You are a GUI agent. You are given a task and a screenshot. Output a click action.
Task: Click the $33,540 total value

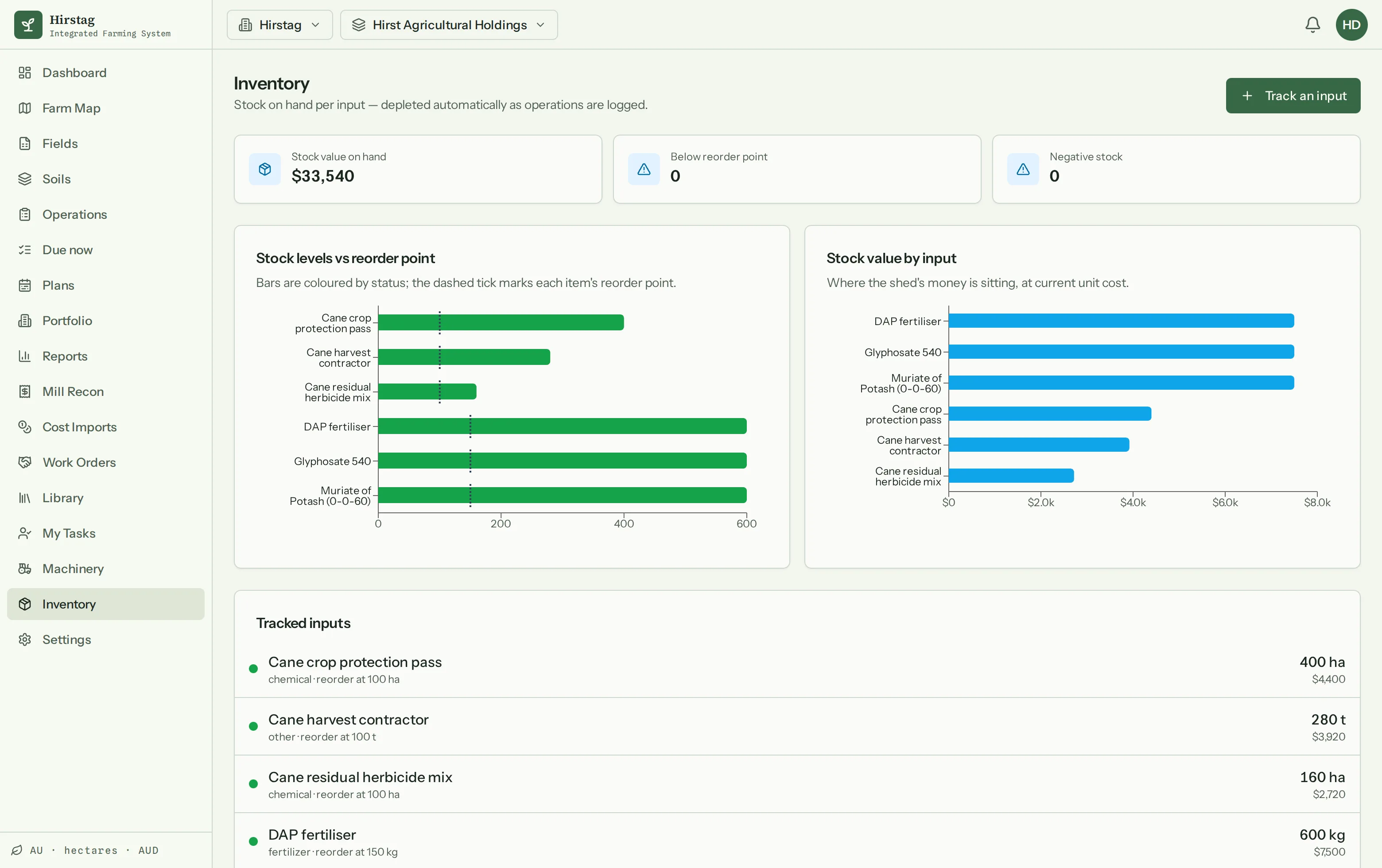pyautogui.click(x=322, y=176)
